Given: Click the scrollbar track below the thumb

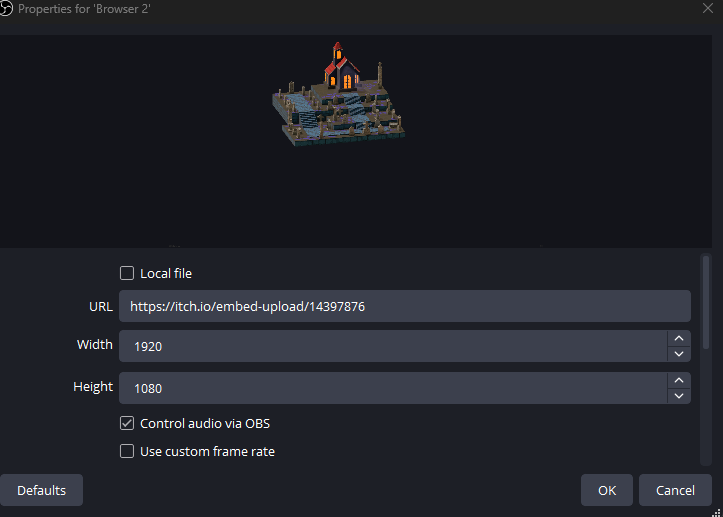Looking at the screenshot, I should (706, 407).
